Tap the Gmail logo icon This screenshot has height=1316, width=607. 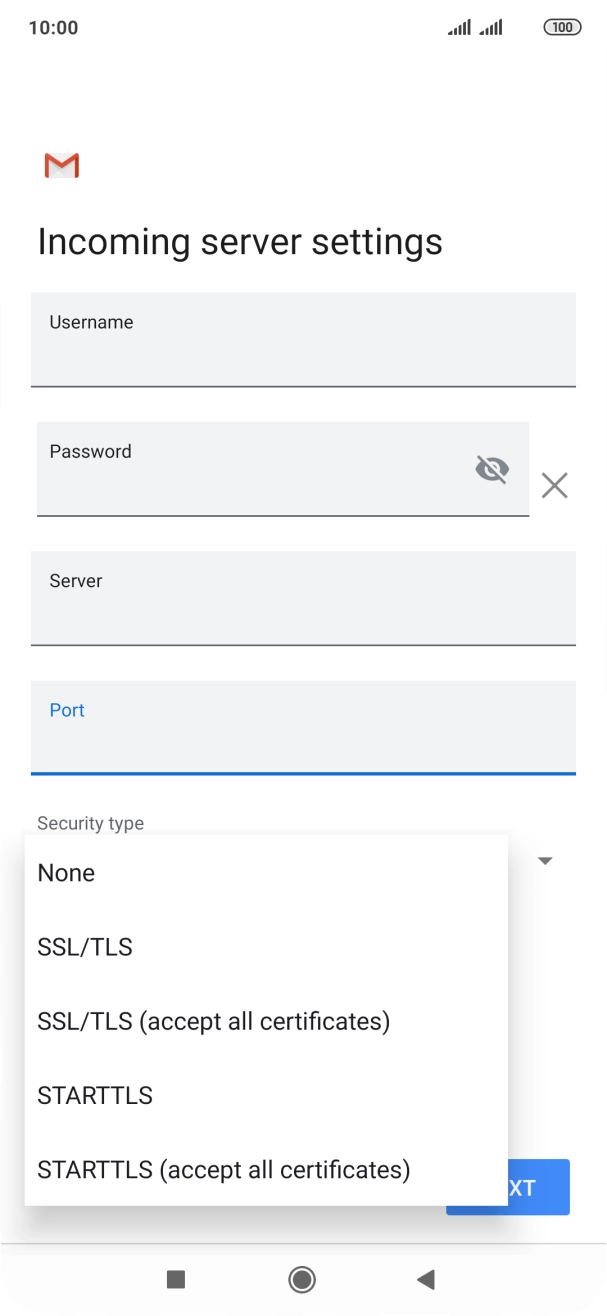click(62, 166)
